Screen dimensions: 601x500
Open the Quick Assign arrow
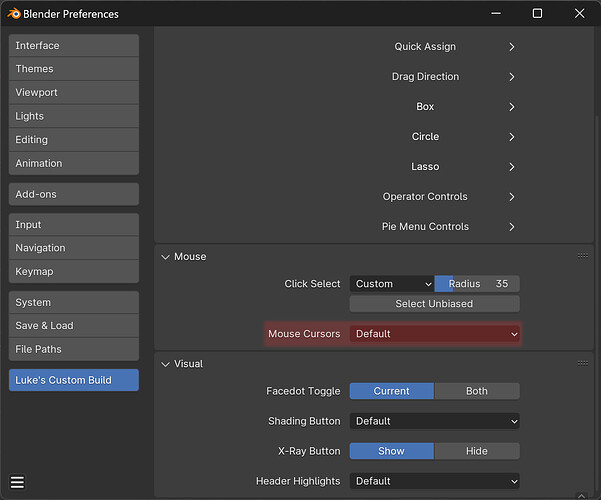[x=512, y=47]
